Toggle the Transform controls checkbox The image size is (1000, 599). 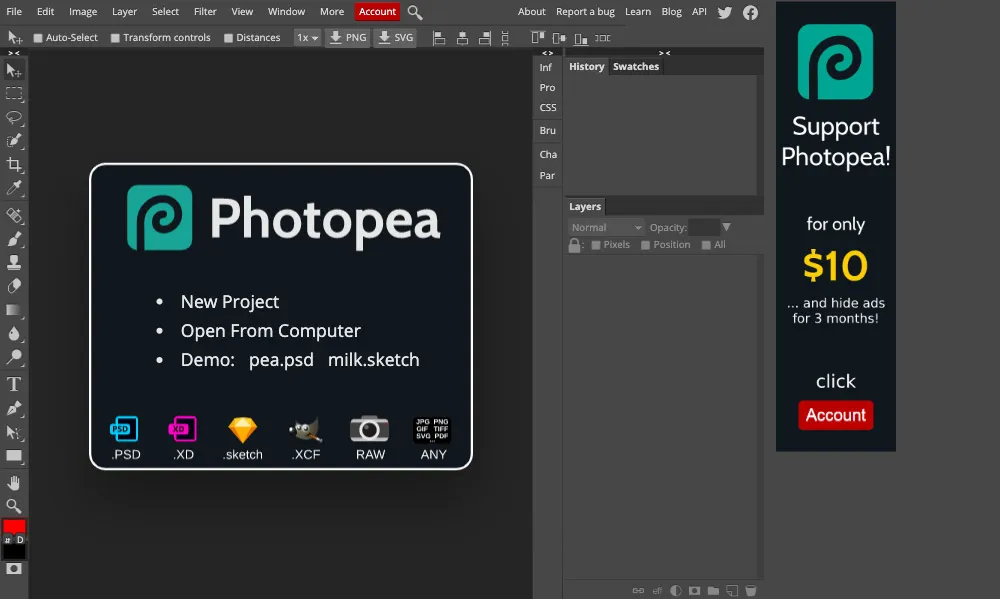[115, 38]
